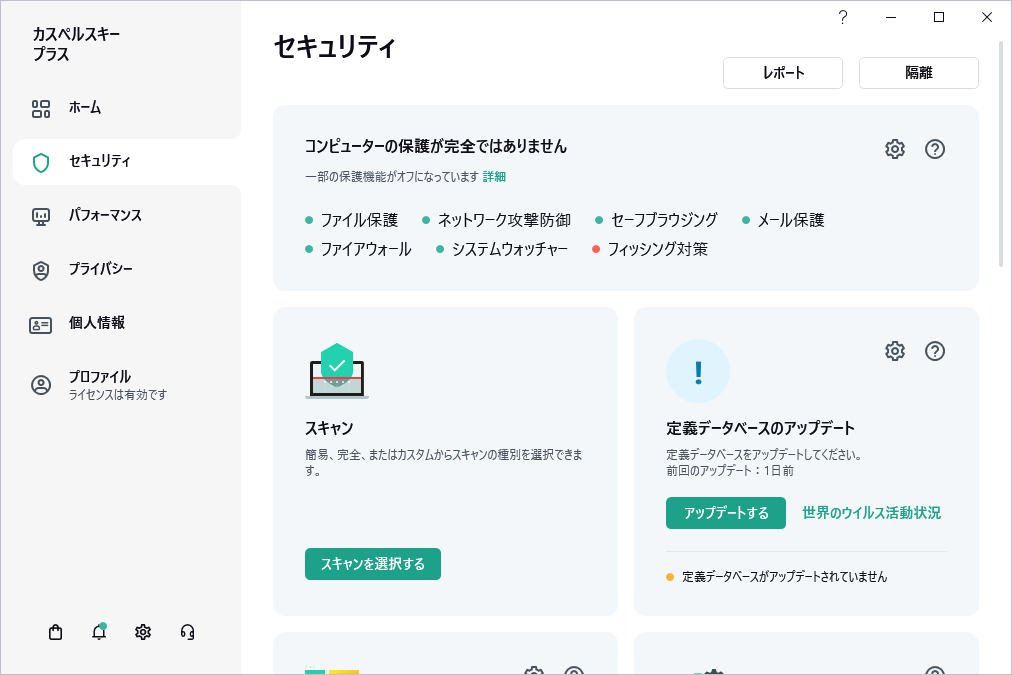Go to ホーム in the sidebar

tap(85, 108)
